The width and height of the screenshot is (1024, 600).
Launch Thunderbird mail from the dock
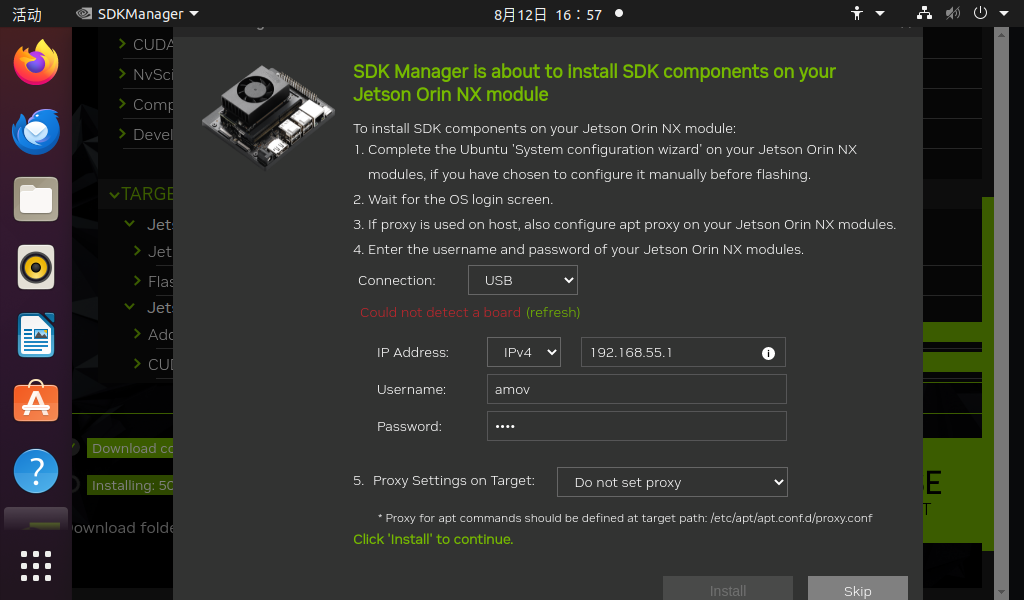[x=36, y=131]
